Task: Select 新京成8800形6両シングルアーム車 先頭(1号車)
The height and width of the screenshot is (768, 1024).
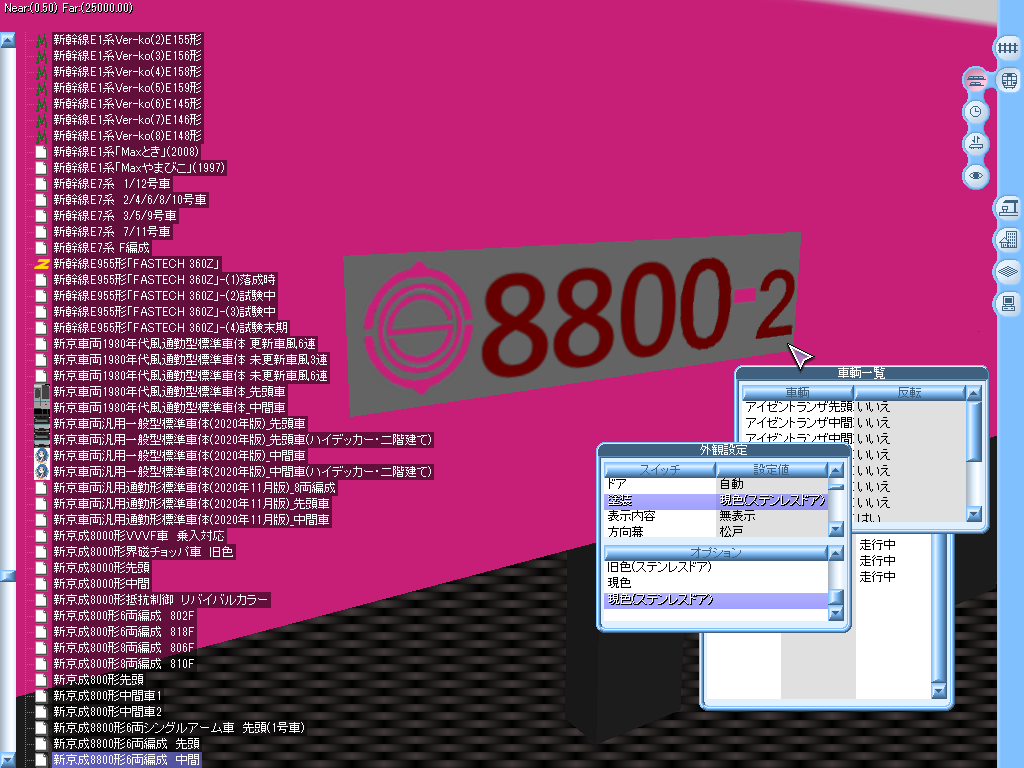Action: (179, 728)
